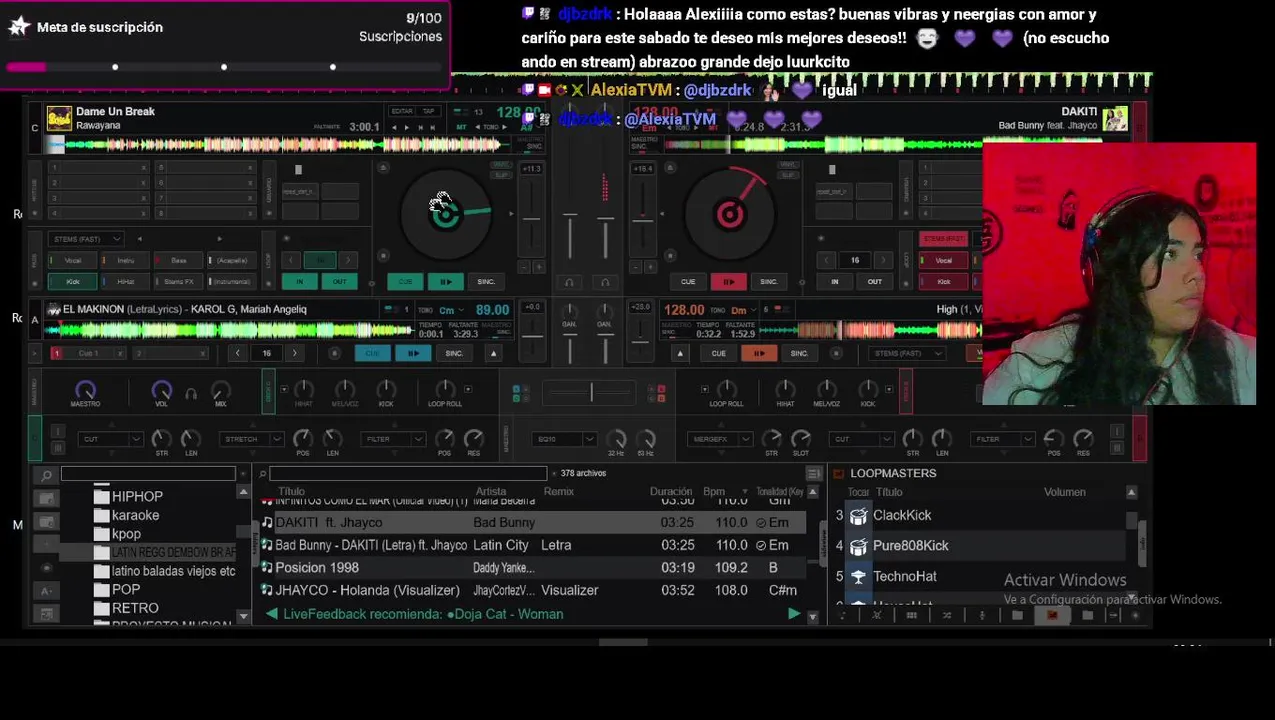1275x720 pixels.
Task: Open the CUT effect dropdown on left
Action: [112, 439]
